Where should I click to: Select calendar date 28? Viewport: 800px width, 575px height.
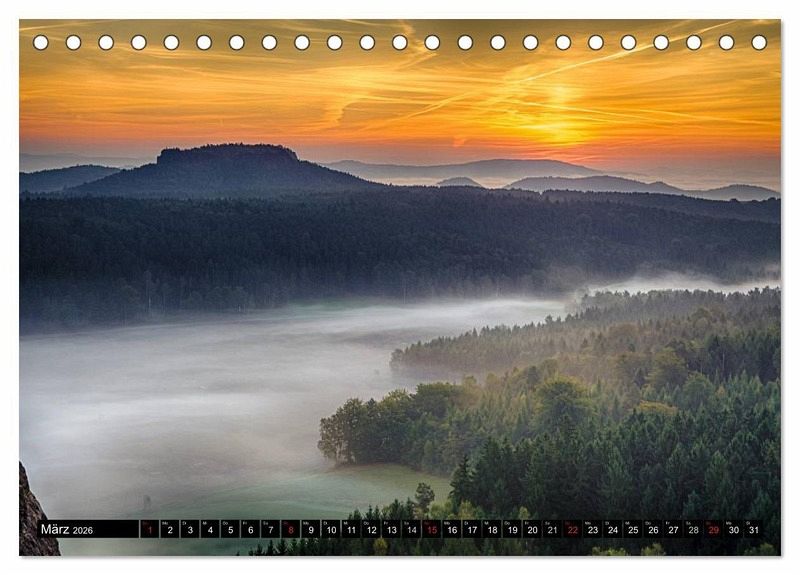click(x=694, y=529)
